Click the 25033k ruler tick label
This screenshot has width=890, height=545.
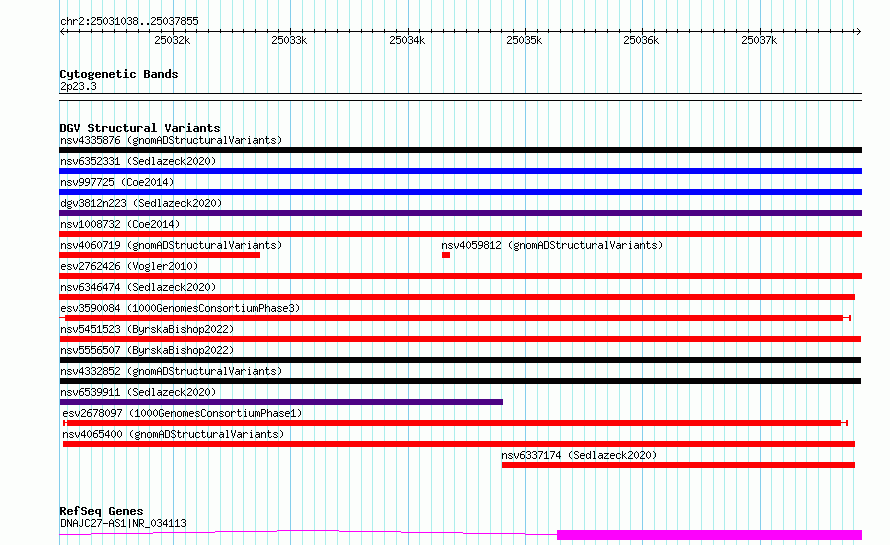coord(289,40)
